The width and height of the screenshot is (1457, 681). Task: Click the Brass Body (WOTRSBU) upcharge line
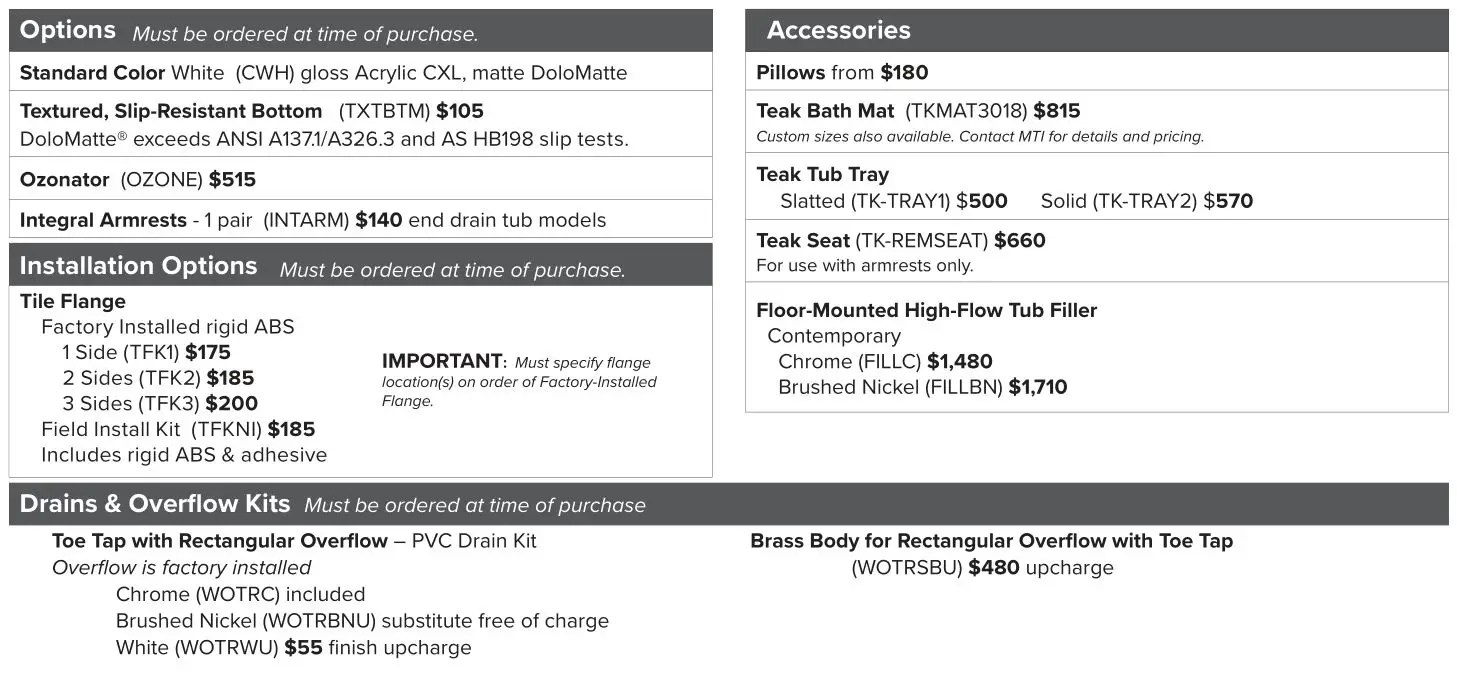982,568
